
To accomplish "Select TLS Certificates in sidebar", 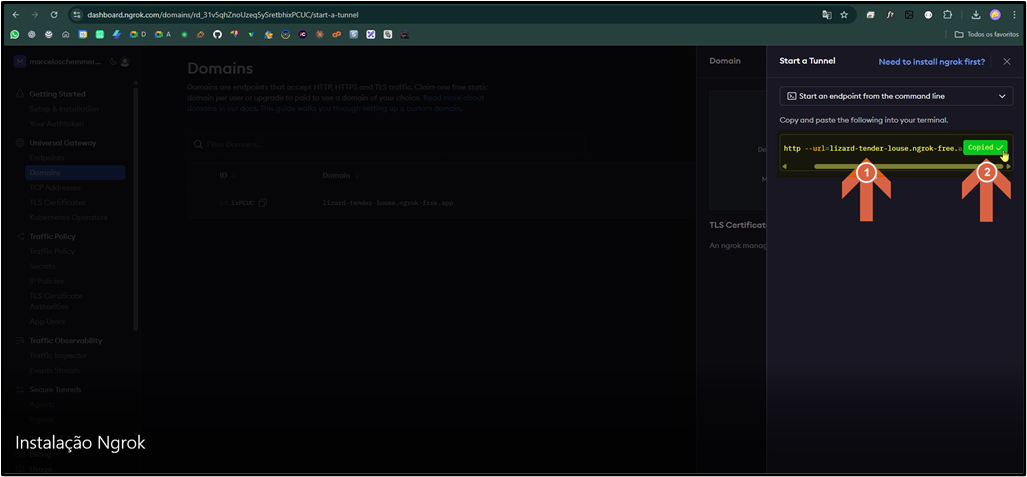I will coord(58,202).
